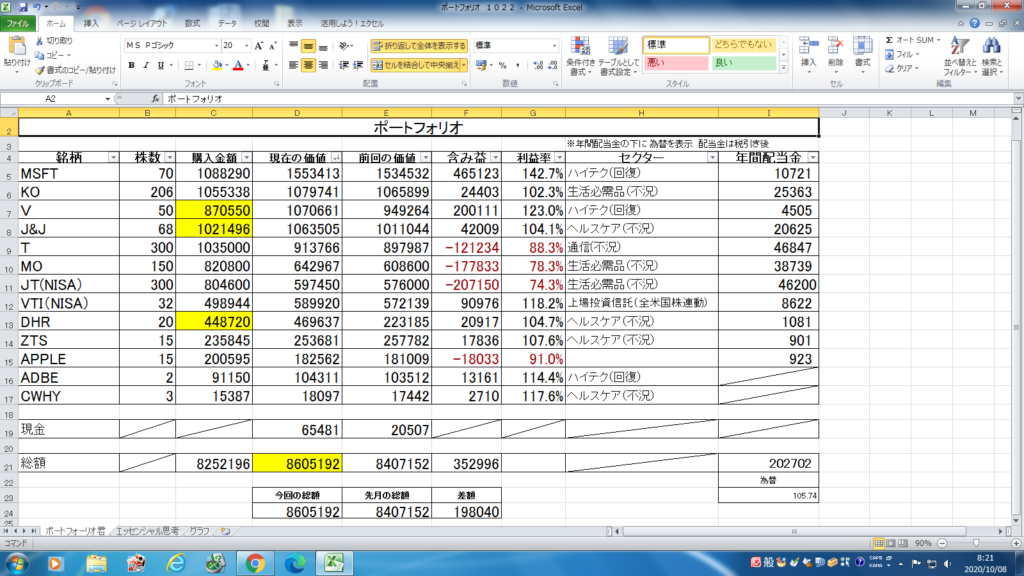1024x576 pixels.
Task: Apply the 悪い (Bad) cell style
Action: (676, 63)
